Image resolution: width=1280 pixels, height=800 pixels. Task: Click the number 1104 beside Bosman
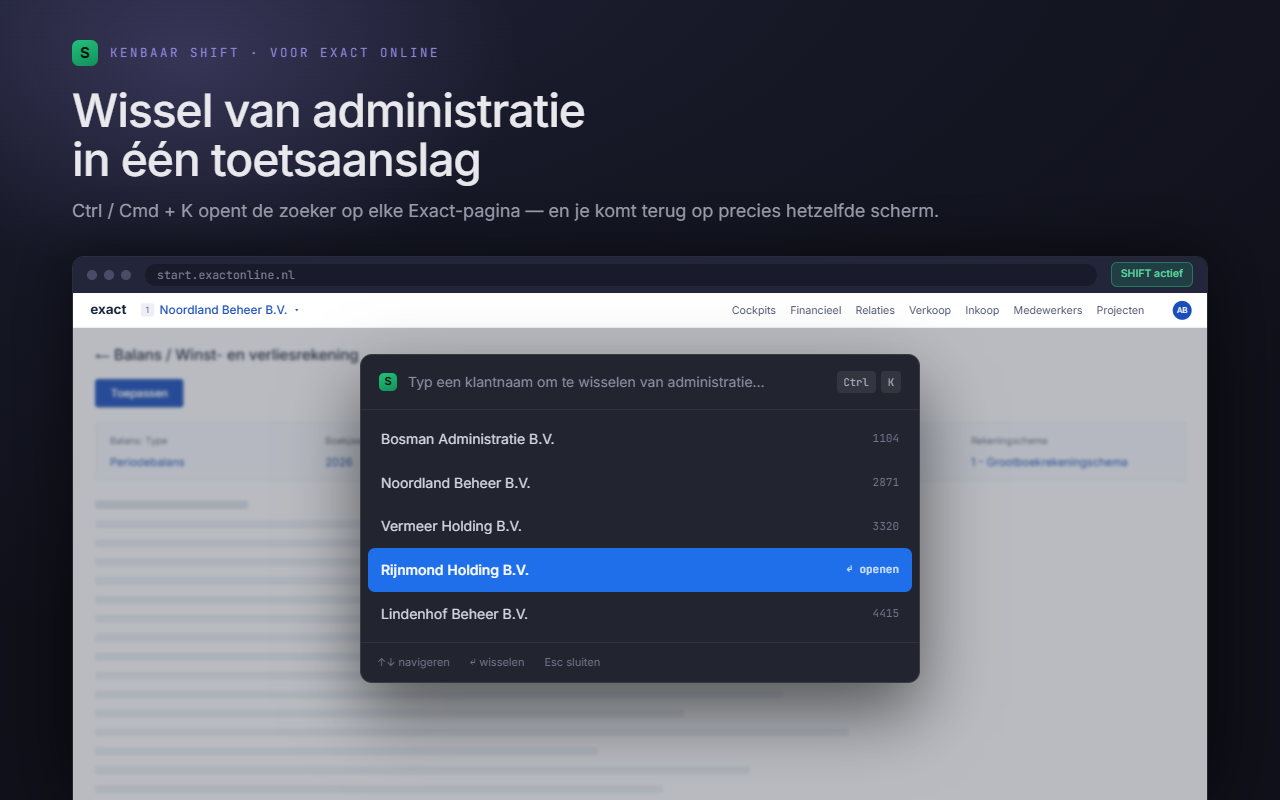(886, 439)
